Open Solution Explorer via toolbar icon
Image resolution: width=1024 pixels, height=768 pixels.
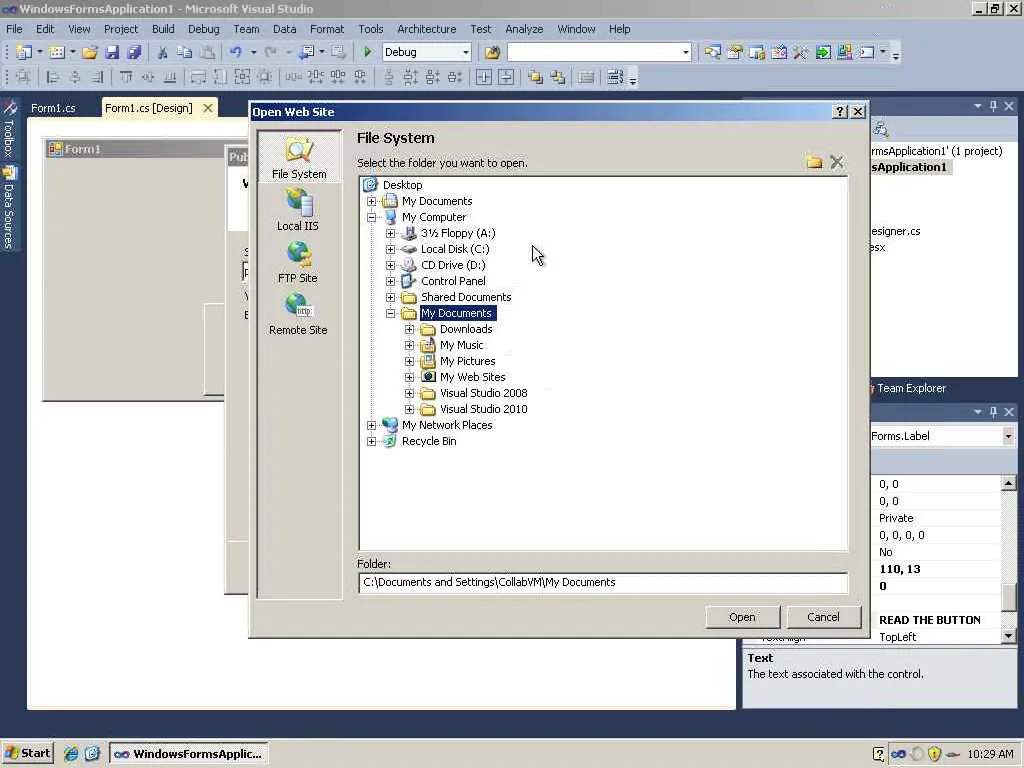[x=712, y=52]
